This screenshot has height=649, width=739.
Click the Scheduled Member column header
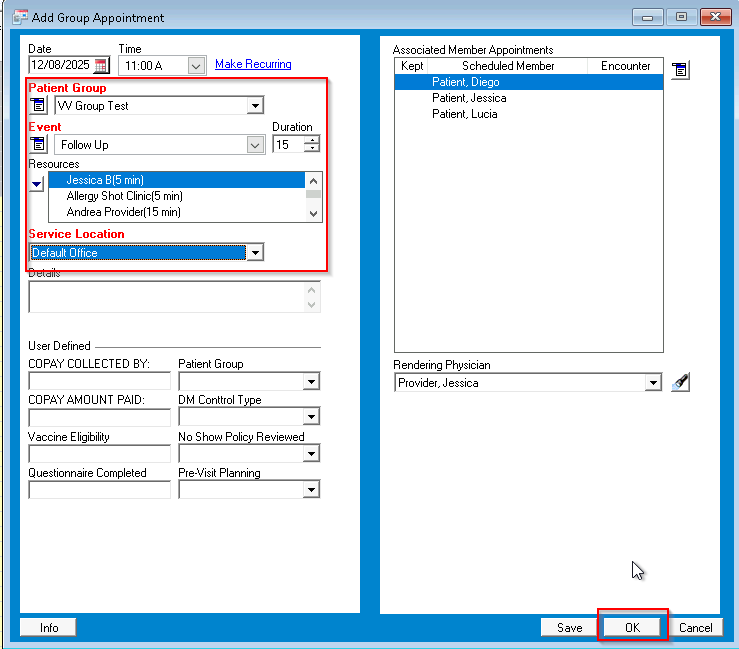(x=508, y=66)
